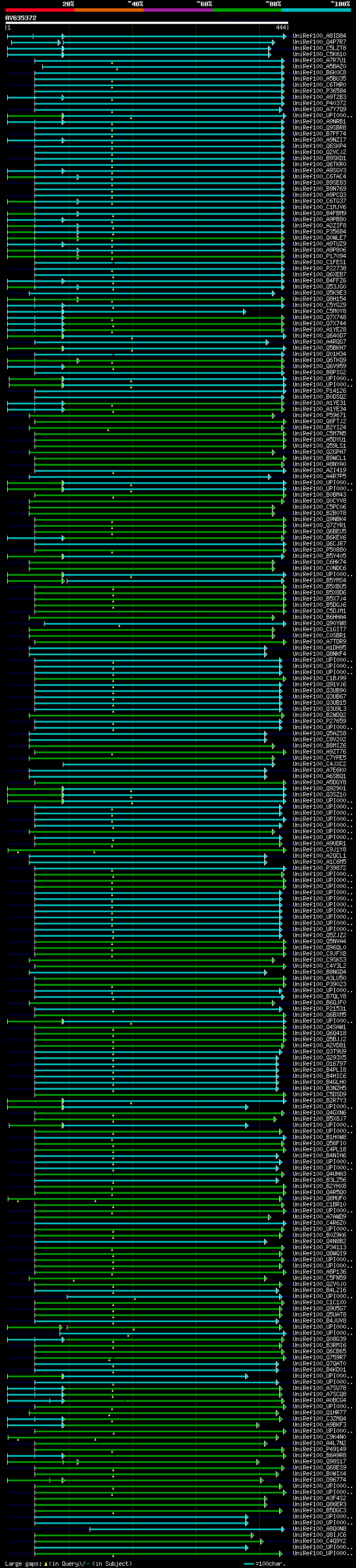Select UniRef100_A4RQG7 row label
The image size is (356, 1568).
[x=319, y=342]
